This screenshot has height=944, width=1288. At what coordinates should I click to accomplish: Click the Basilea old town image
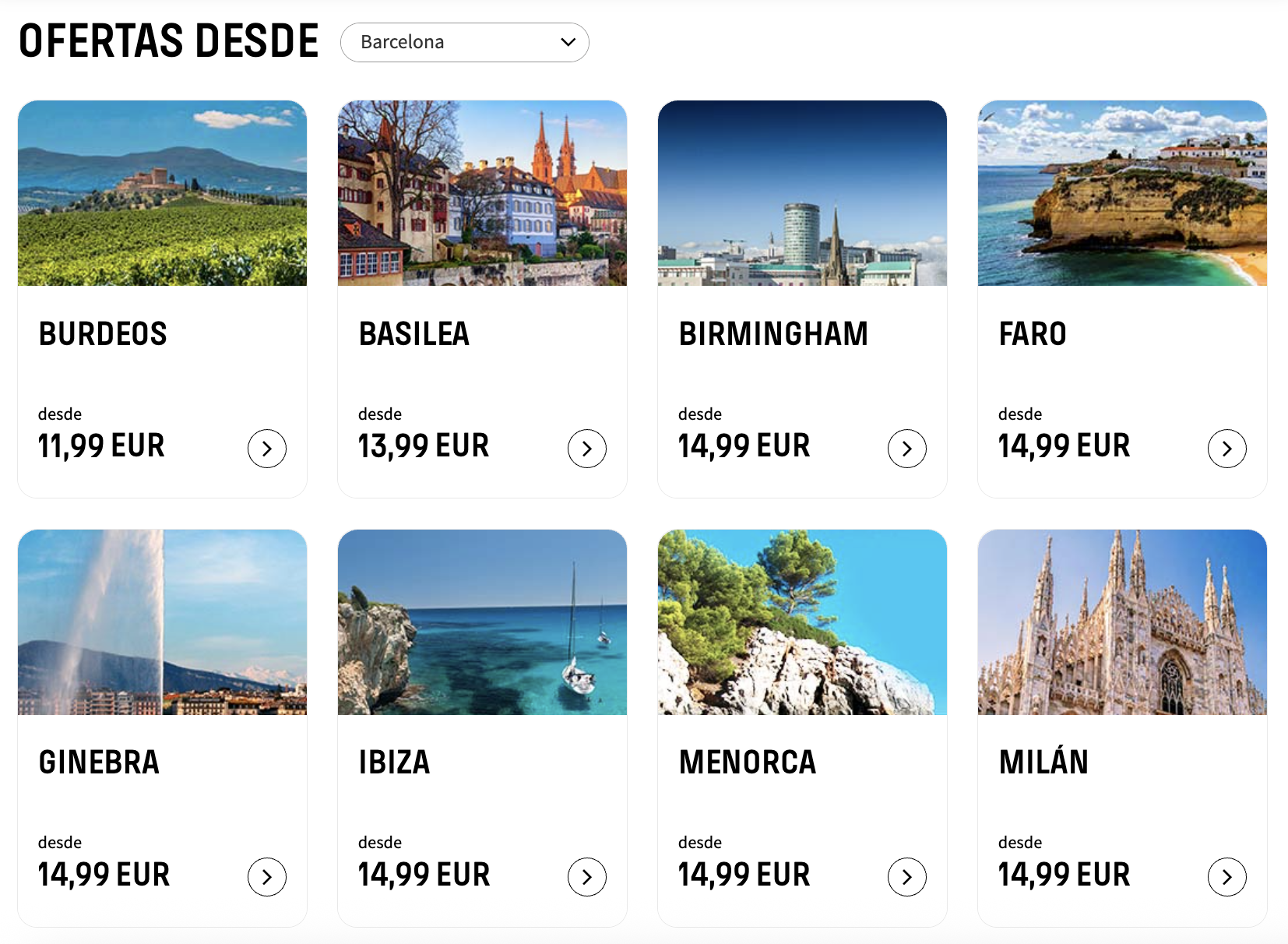tap(482, 193)
